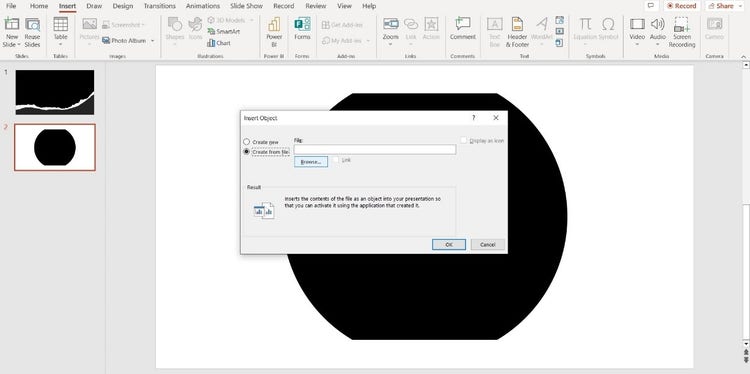
Task: Open the File menu
Action: tap(11, 6)
